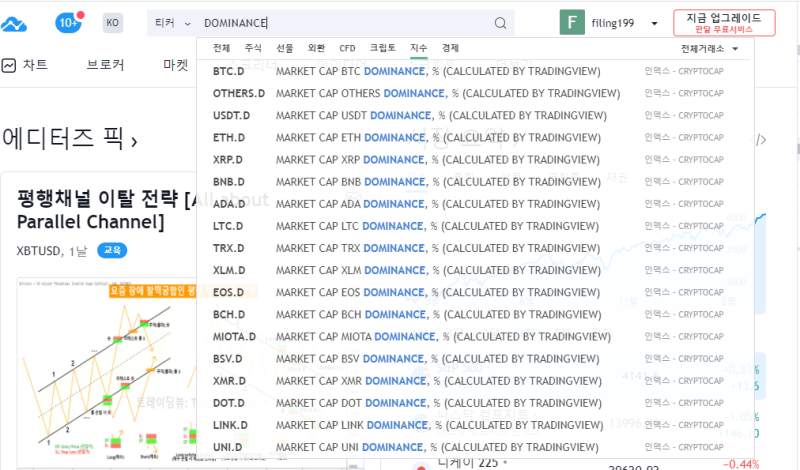Open the 마켓 menu item
Screen dimensions: 800x470
[176, 65]
